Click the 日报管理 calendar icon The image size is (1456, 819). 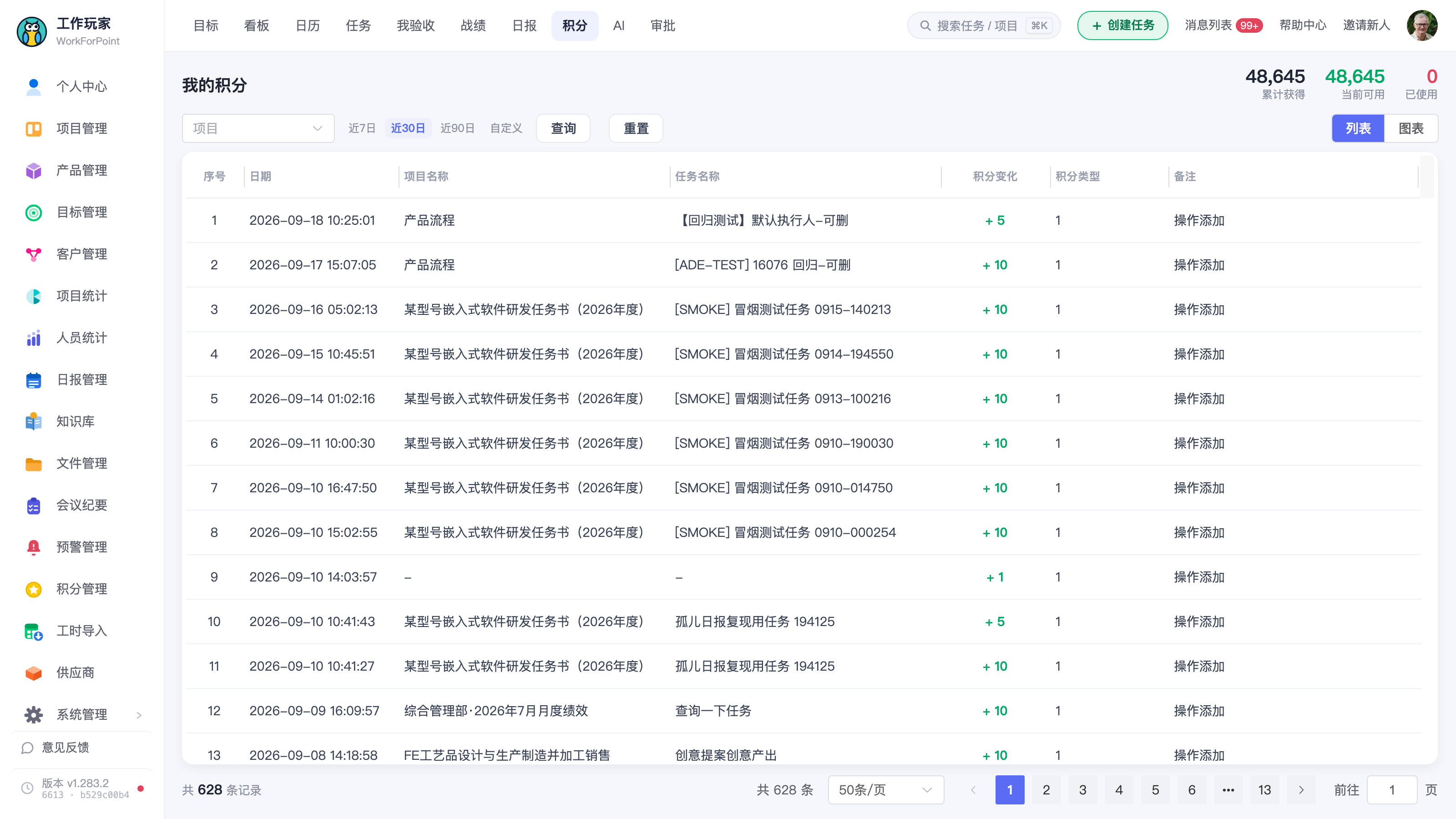coord(33,380)
